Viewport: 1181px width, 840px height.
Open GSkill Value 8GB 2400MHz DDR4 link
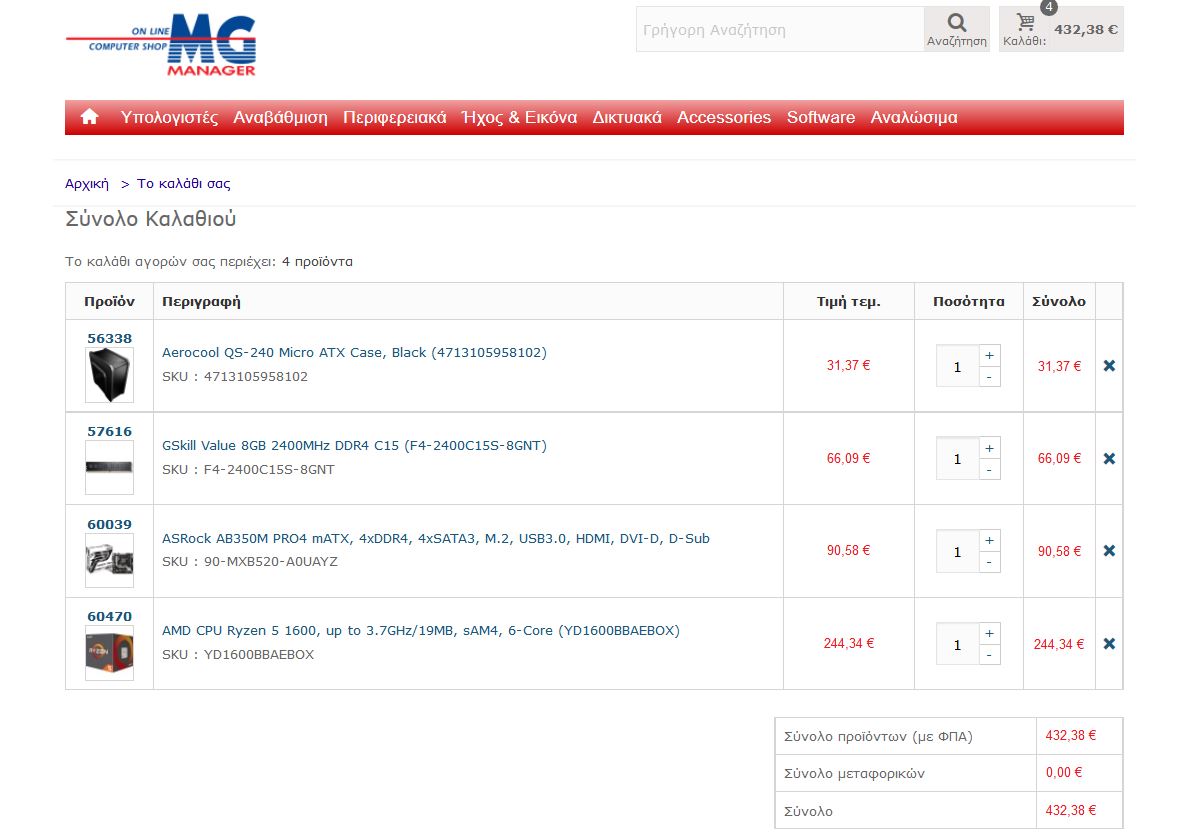[354, 445]
